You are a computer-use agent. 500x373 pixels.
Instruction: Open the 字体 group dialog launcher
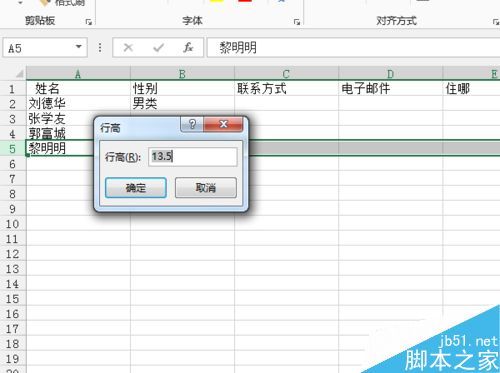click(297, 22)
